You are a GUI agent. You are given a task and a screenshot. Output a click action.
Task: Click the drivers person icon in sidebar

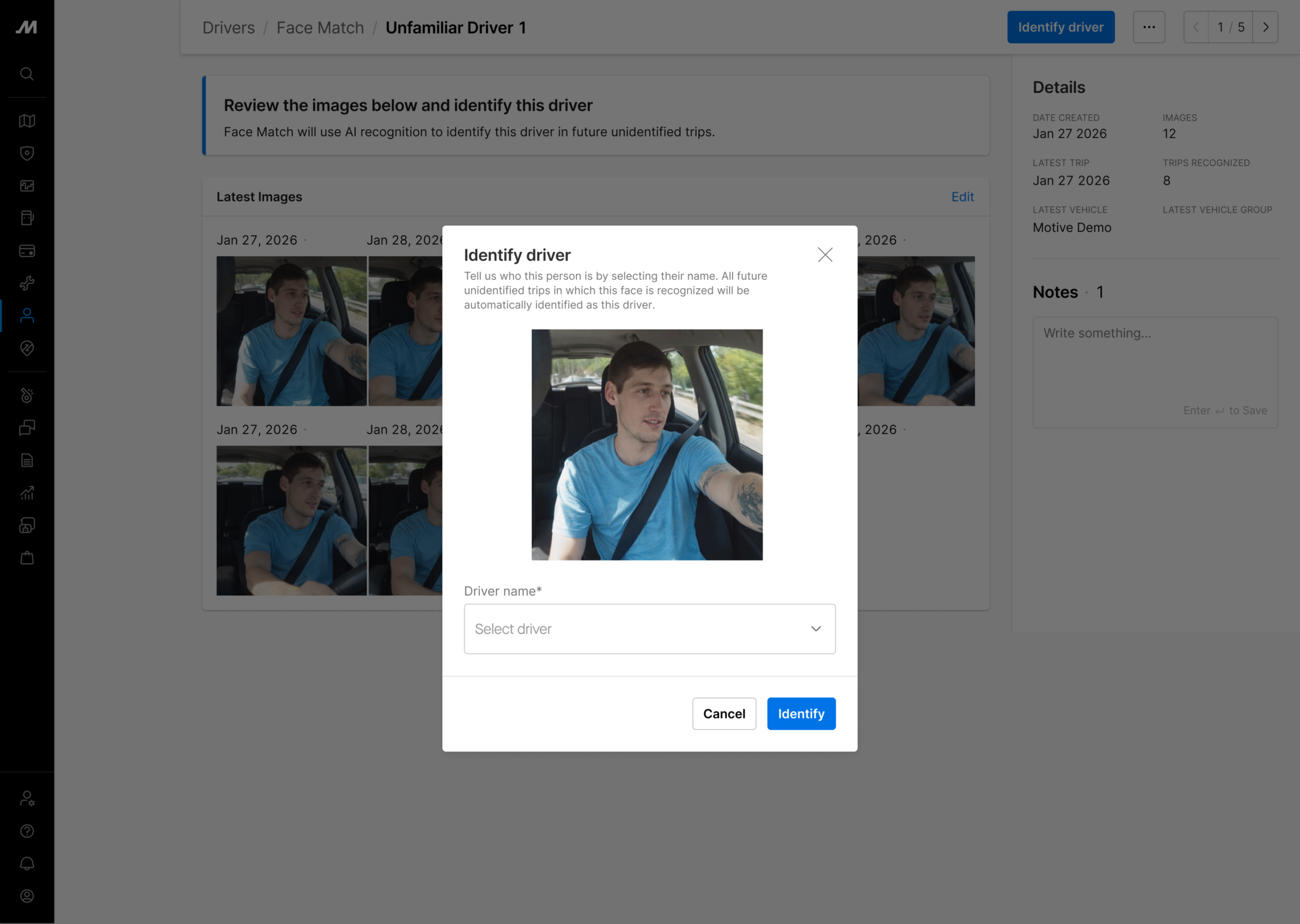(x=27, y=315)
